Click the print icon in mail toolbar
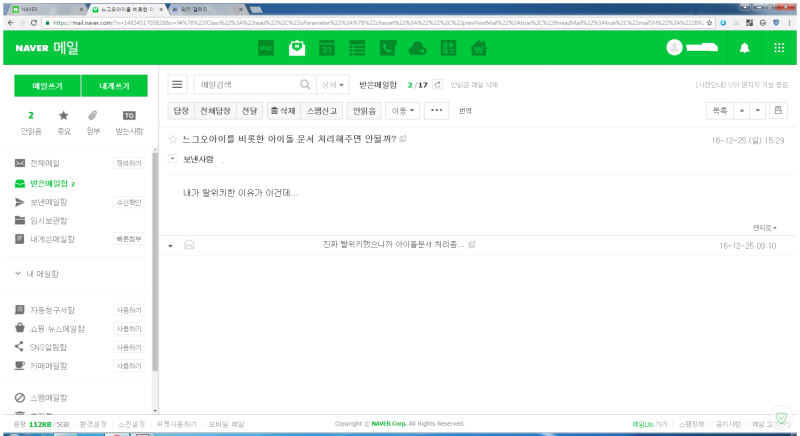This screenshot has width=800, height=436. click(x=778, y=111)
